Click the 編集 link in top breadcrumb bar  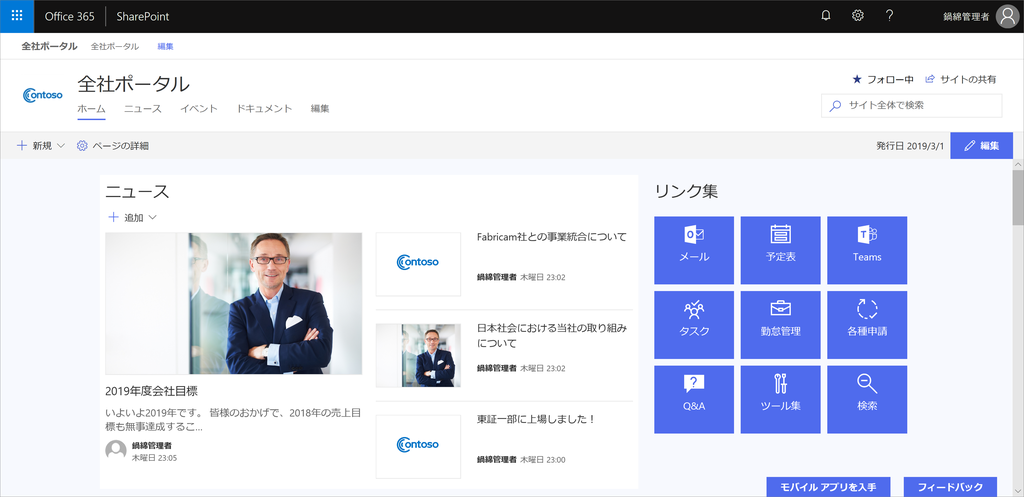pyautogui.click(x=165, y=46)
